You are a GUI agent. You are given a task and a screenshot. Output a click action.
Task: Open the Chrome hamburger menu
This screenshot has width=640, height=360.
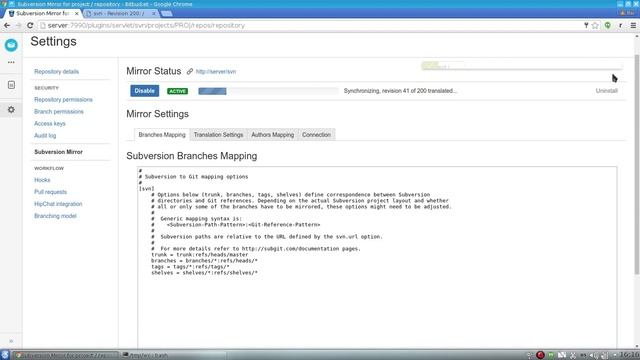point(633,25)
